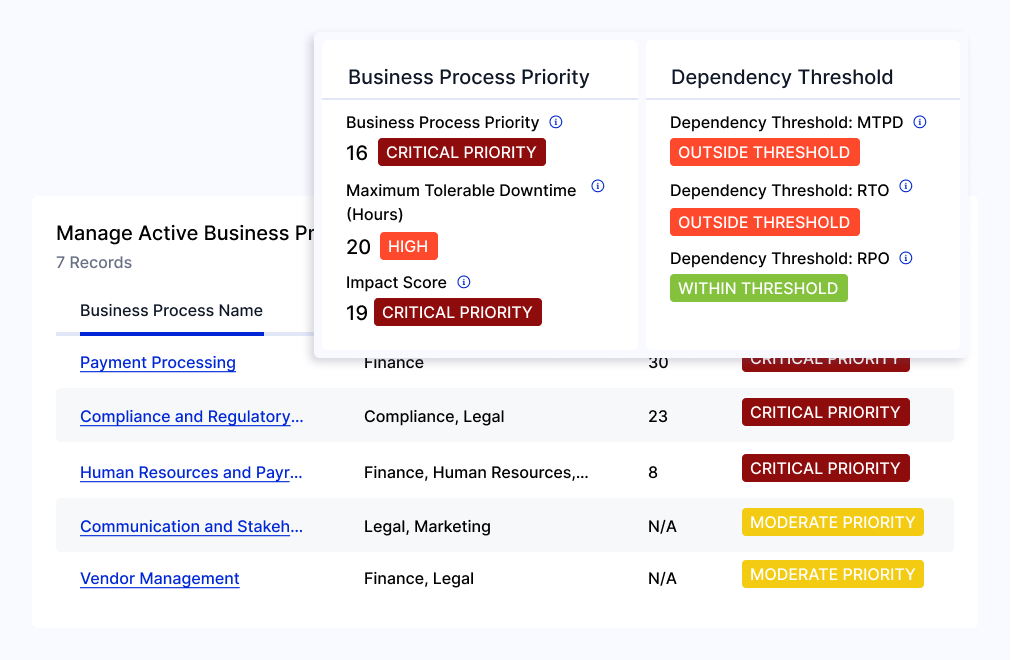Click value 8 in Human Resources row

pos(653,472)
